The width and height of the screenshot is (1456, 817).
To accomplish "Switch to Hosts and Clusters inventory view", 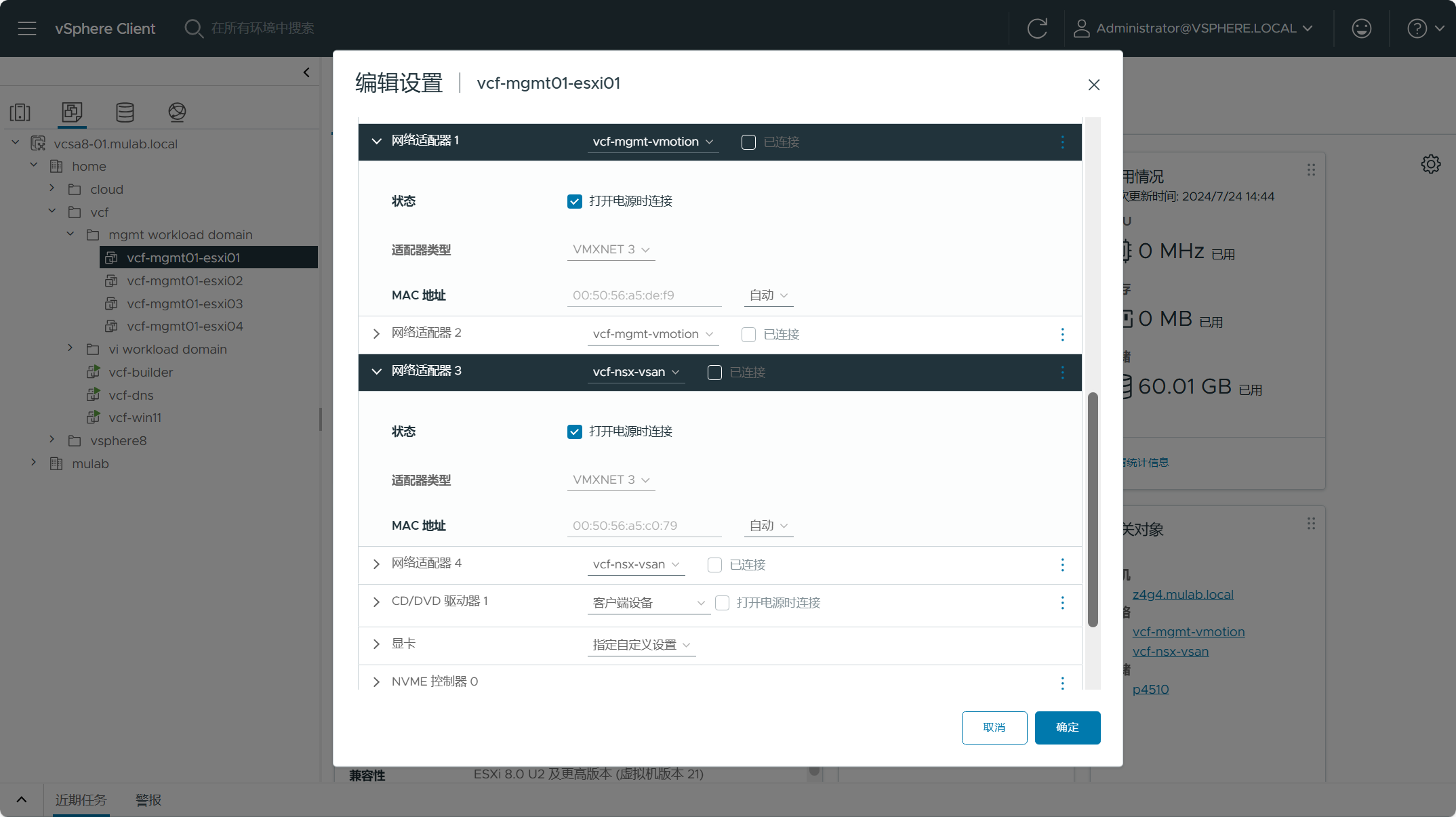I will [x=20, y=112].
